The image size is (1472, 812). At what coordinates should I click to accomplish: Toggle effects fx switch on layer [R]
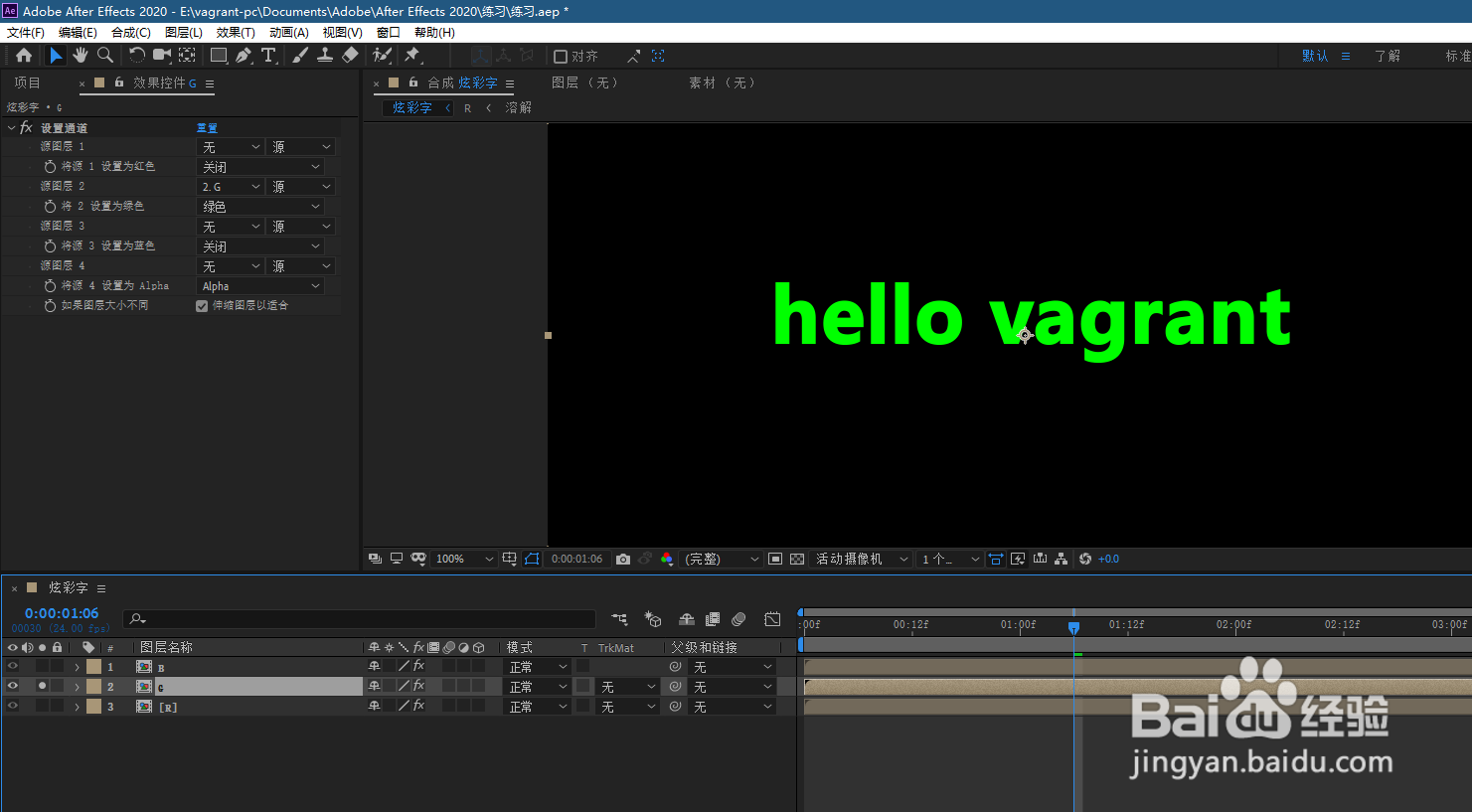point(418,706)
